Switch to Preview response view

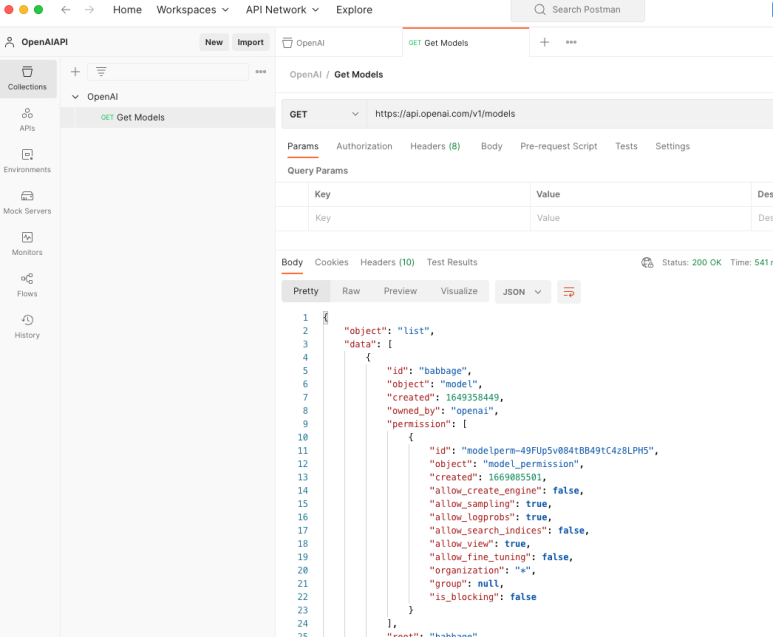(400, 291)
